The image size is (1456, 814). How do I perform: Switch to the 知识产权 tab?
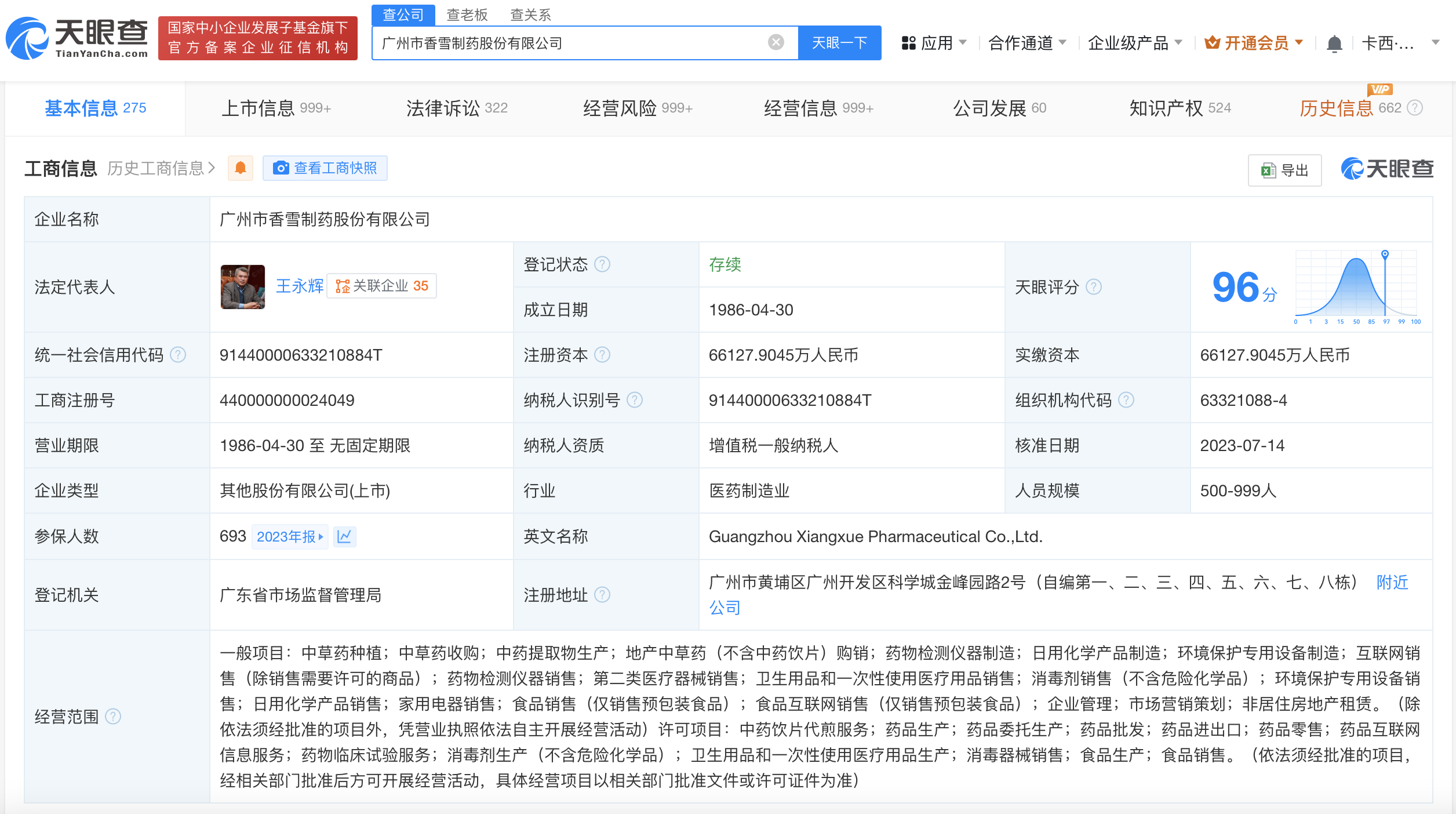(1180, 108)
